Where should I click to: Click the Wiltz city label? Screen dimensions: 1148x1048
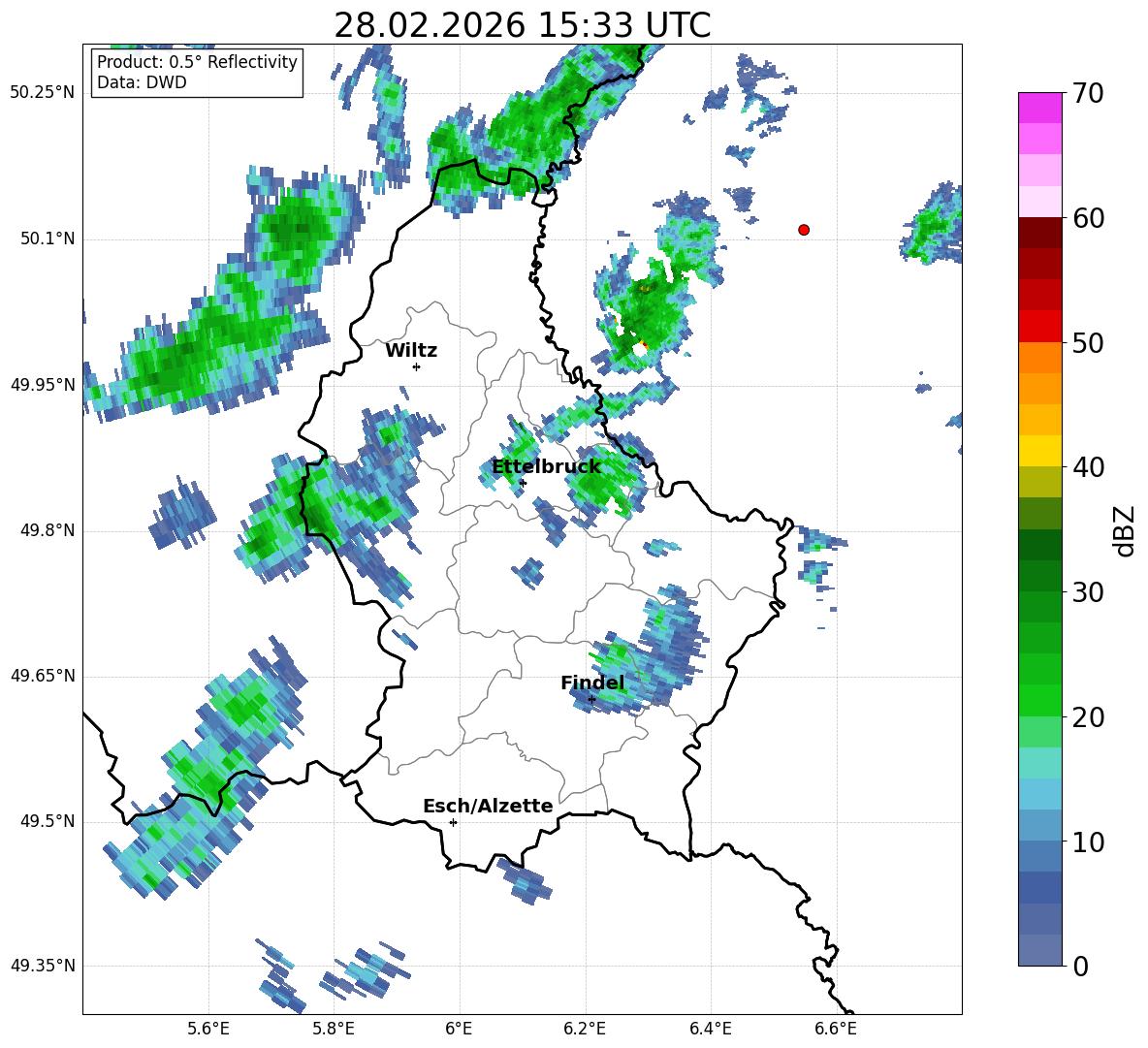411,351
